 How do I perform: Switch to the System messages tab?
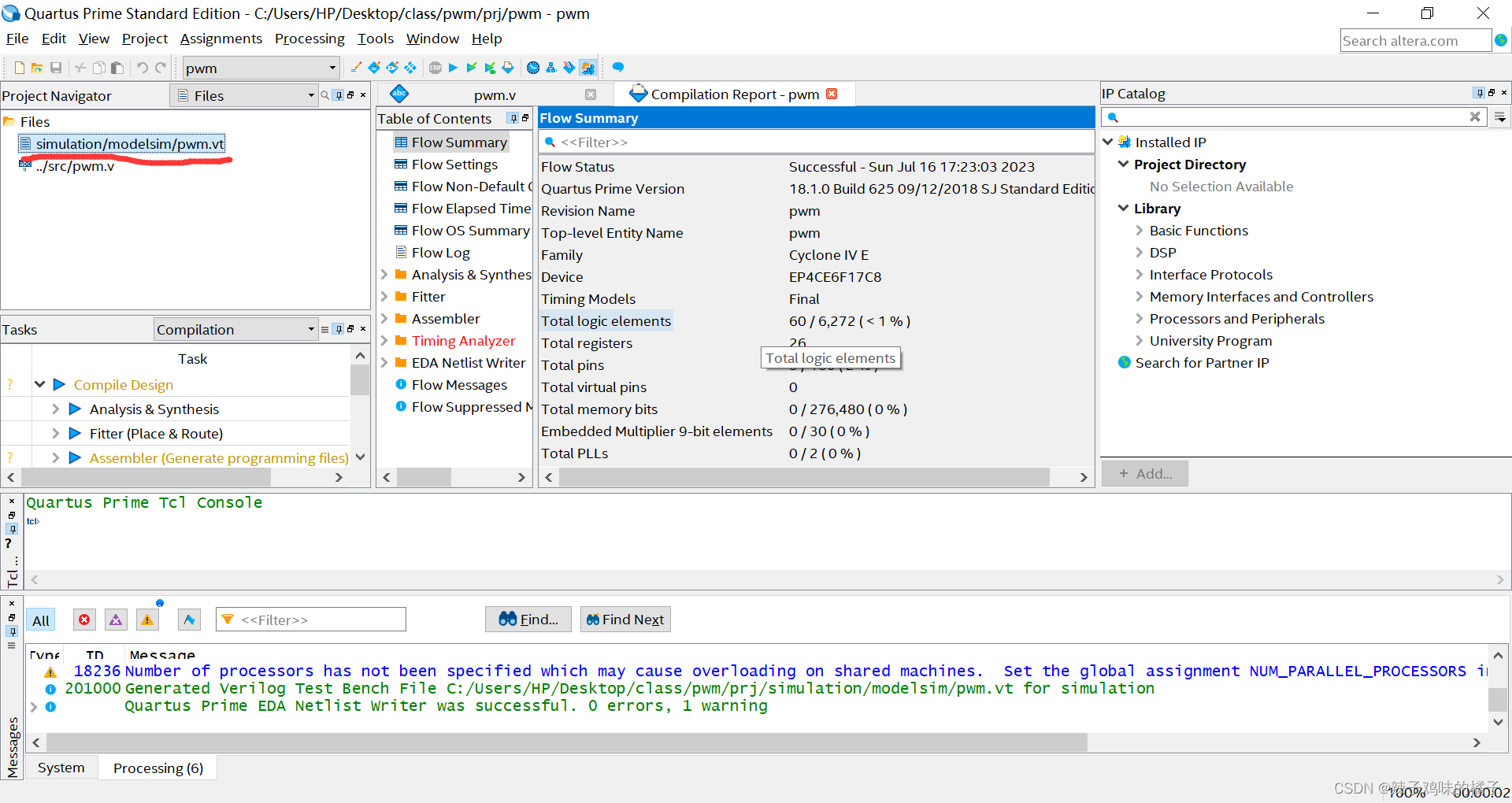click(x=61, y=768)
